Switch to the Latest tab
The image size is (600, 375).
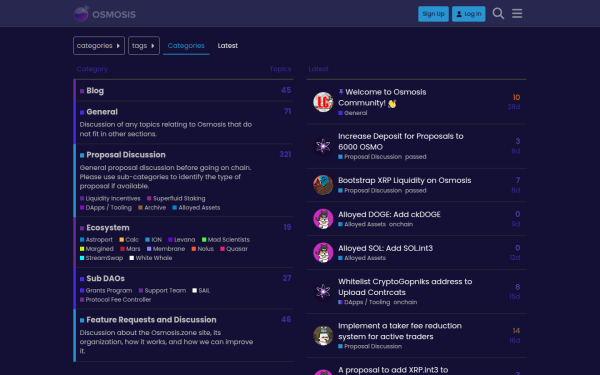point(228,46)
